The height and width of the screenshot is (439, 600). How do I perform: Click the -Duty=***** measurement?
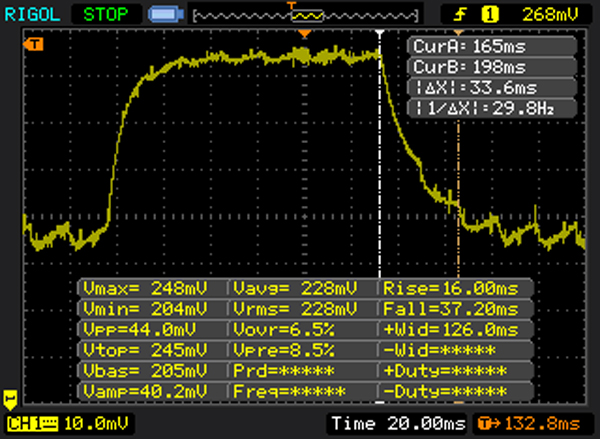456,391
